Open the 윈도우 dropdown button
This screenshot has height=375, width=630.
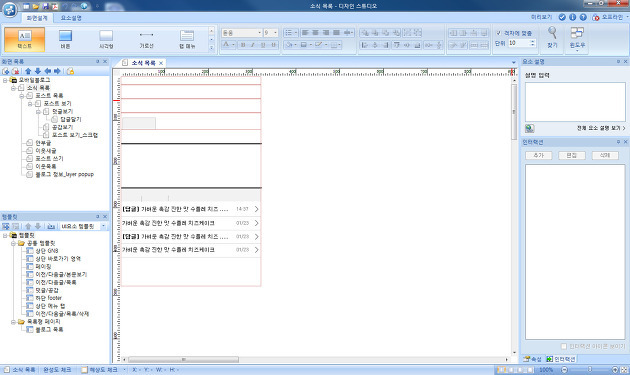pyautogui.click(x=577, y=39)
